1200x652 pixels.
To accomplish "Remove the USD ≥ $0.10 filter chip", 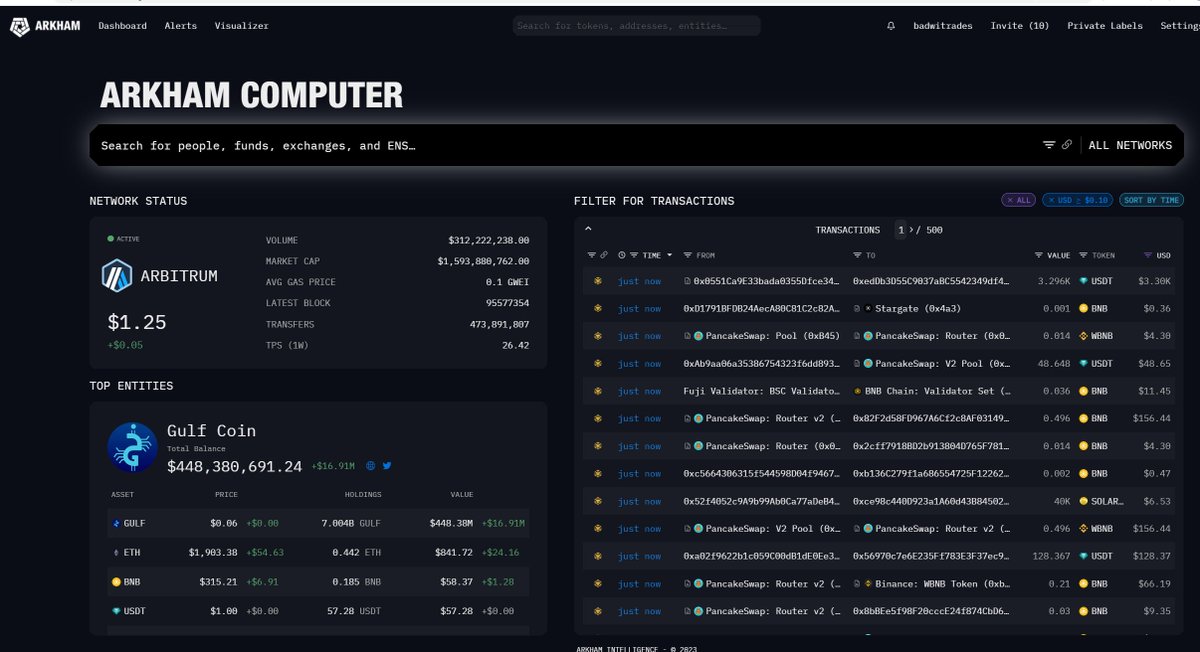I will [1077, 200].
